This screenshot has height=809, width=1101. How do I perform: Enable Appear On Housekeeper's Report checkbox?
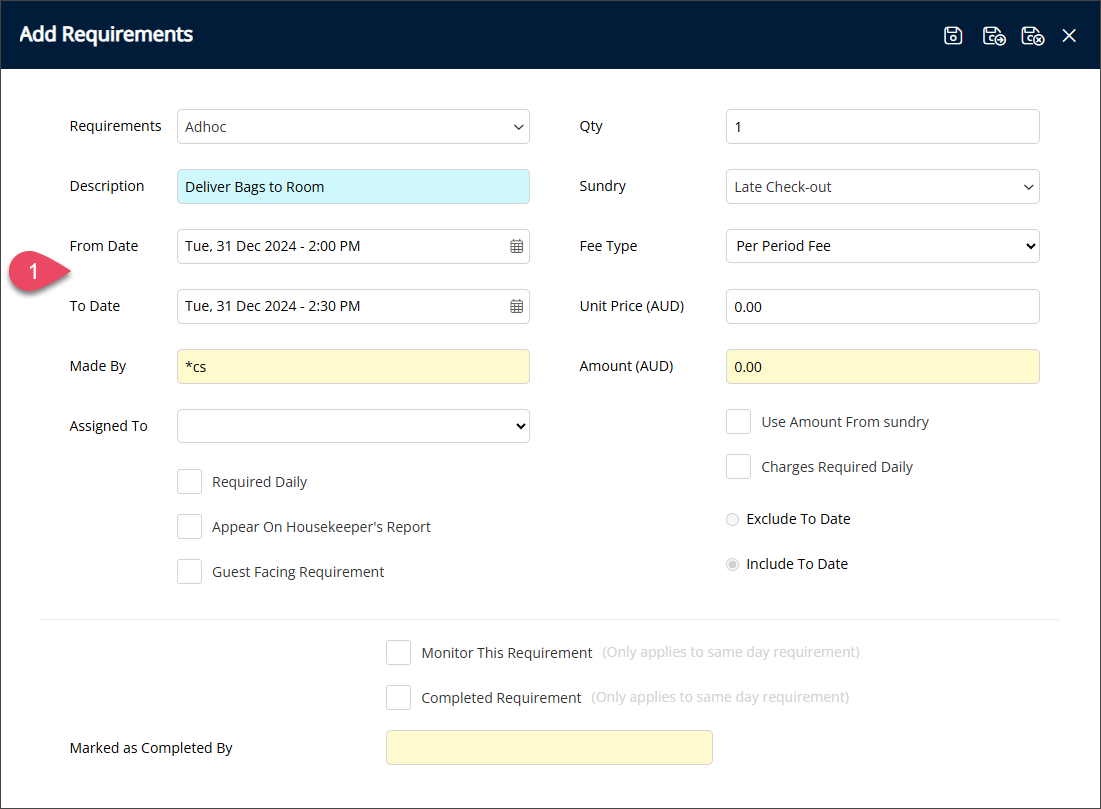click(190, 527)
